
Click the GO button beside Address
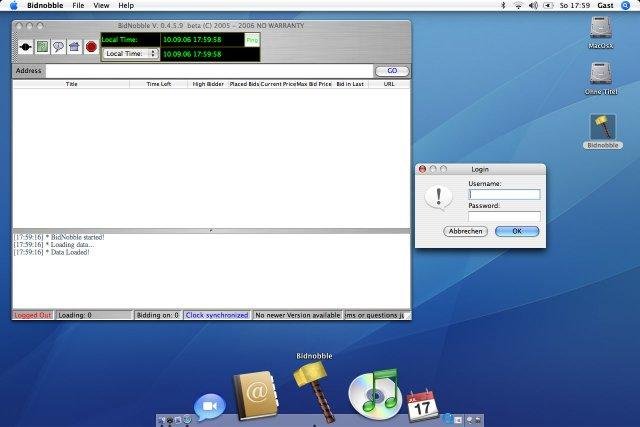coord(392,71)
